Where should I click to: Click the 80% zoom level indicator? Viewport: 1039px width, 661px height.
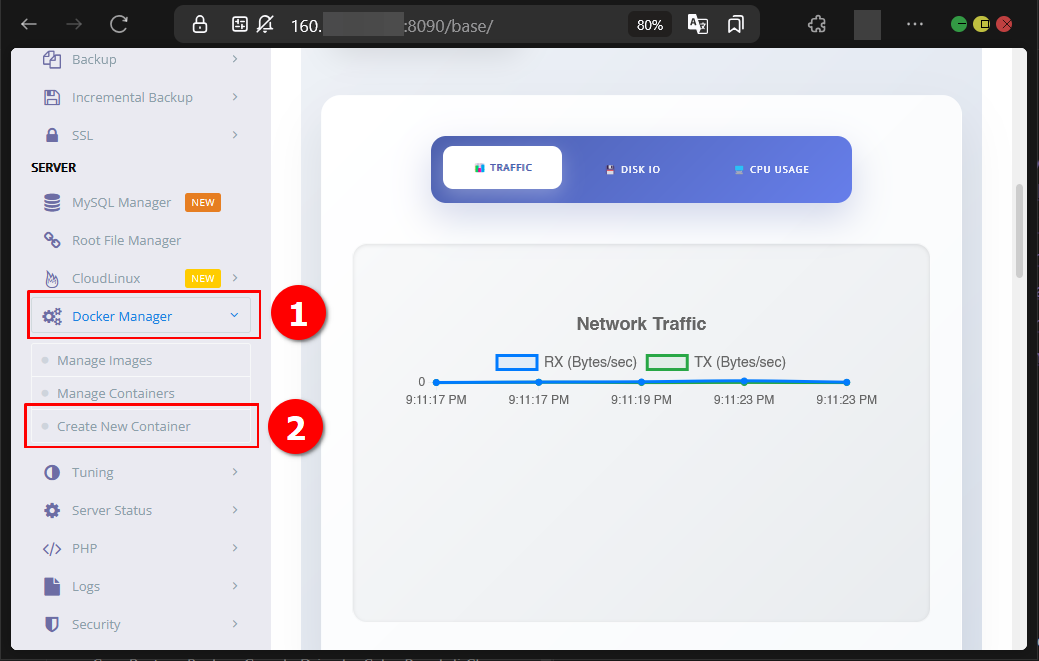[x=649, y=25]
